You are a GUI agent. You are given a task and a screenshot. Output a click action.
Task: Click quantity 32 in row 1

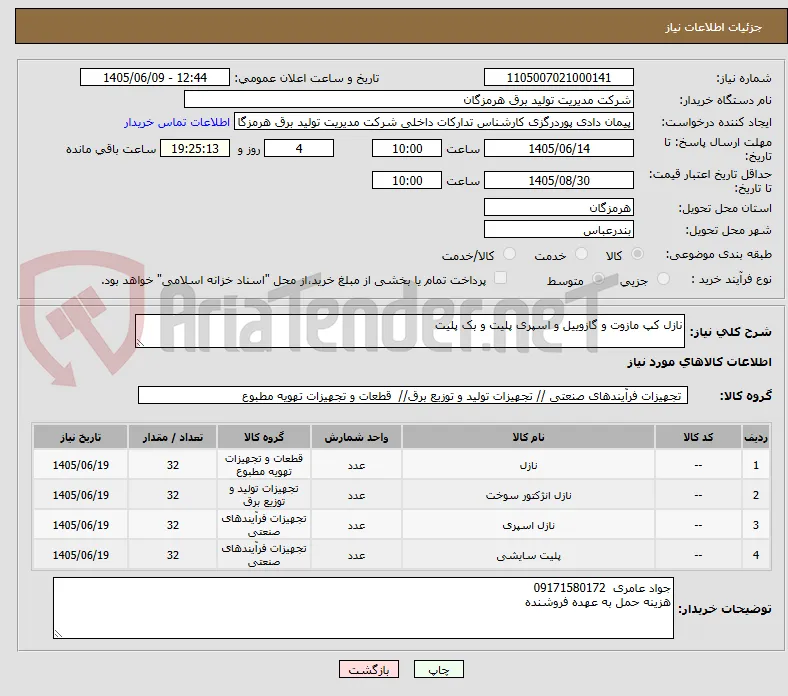coord(173,465)
